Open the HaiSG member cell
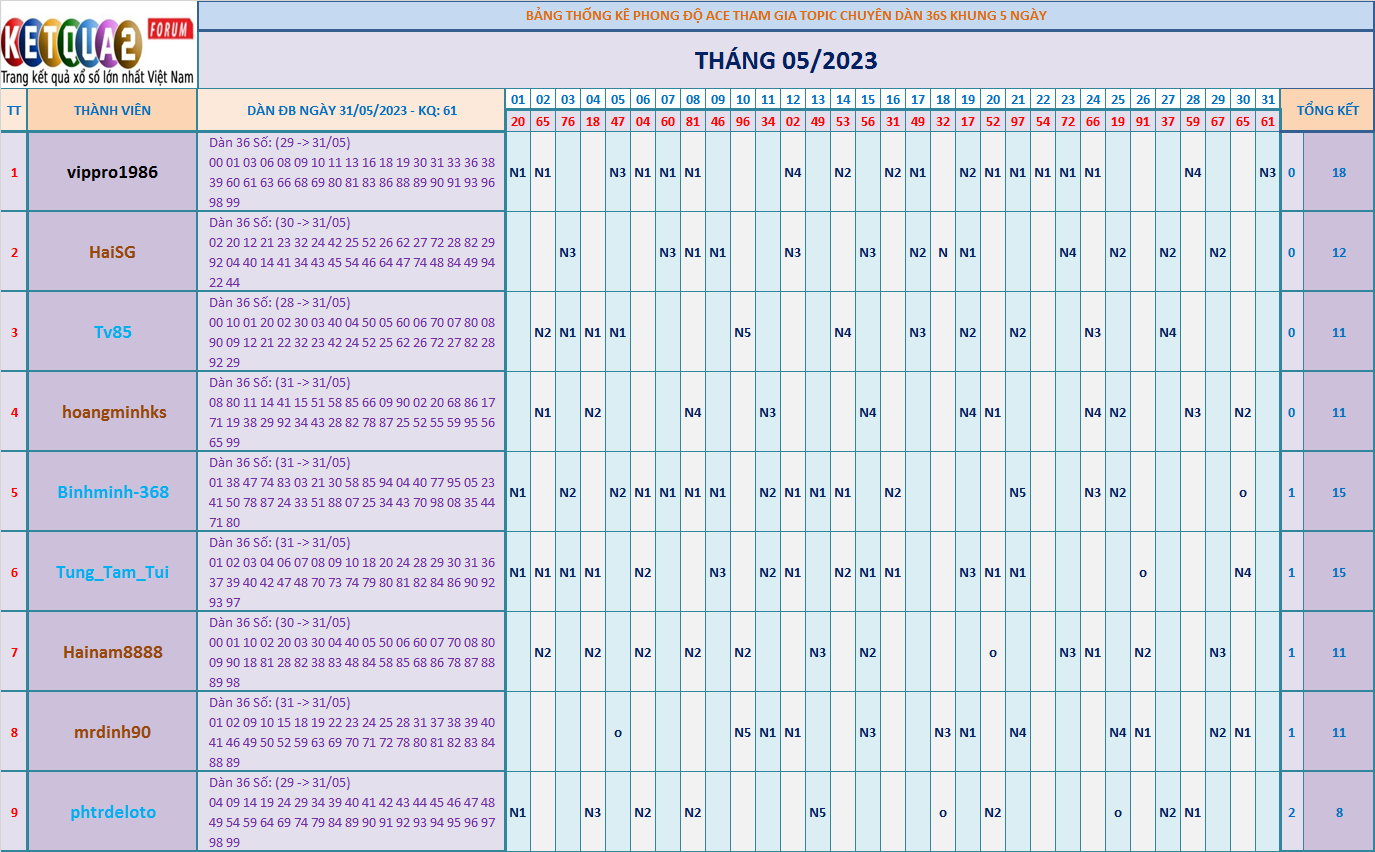The height and width of the screenshot is (852, 1375). click(112, 252)
